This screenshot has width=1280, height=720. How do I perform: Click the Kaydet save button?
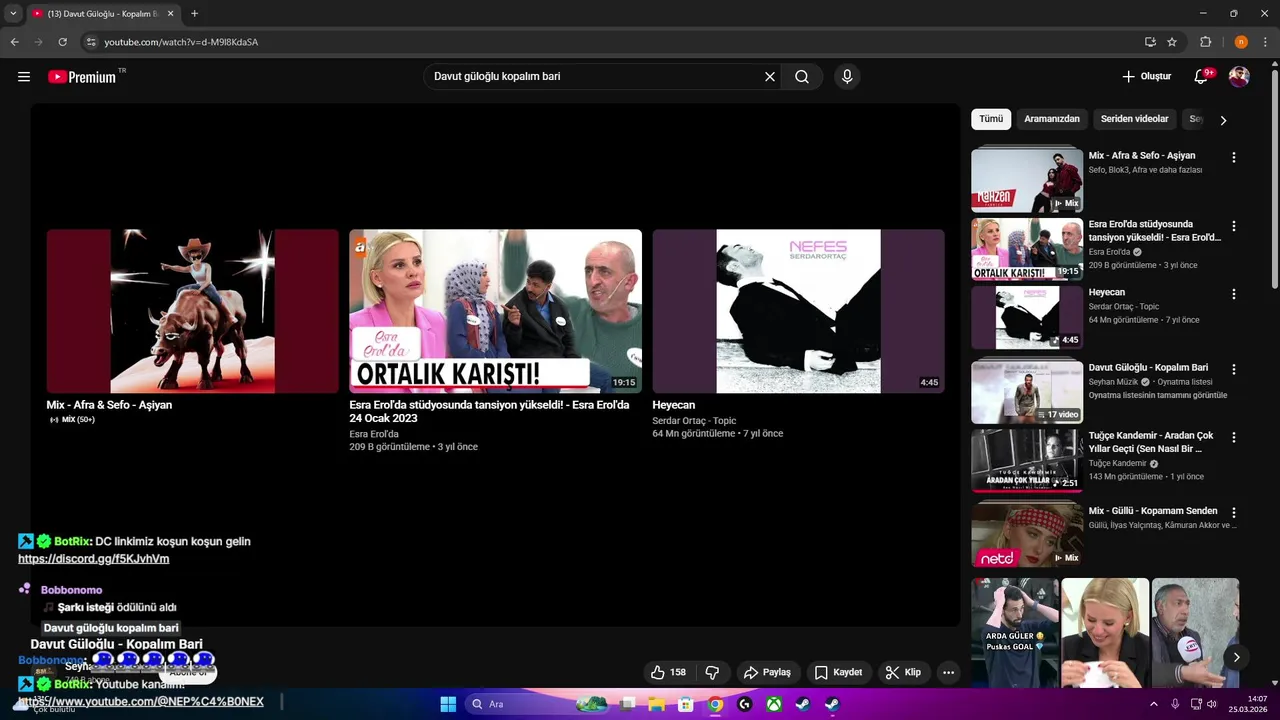pyautogui.click(x=838, y=672)
